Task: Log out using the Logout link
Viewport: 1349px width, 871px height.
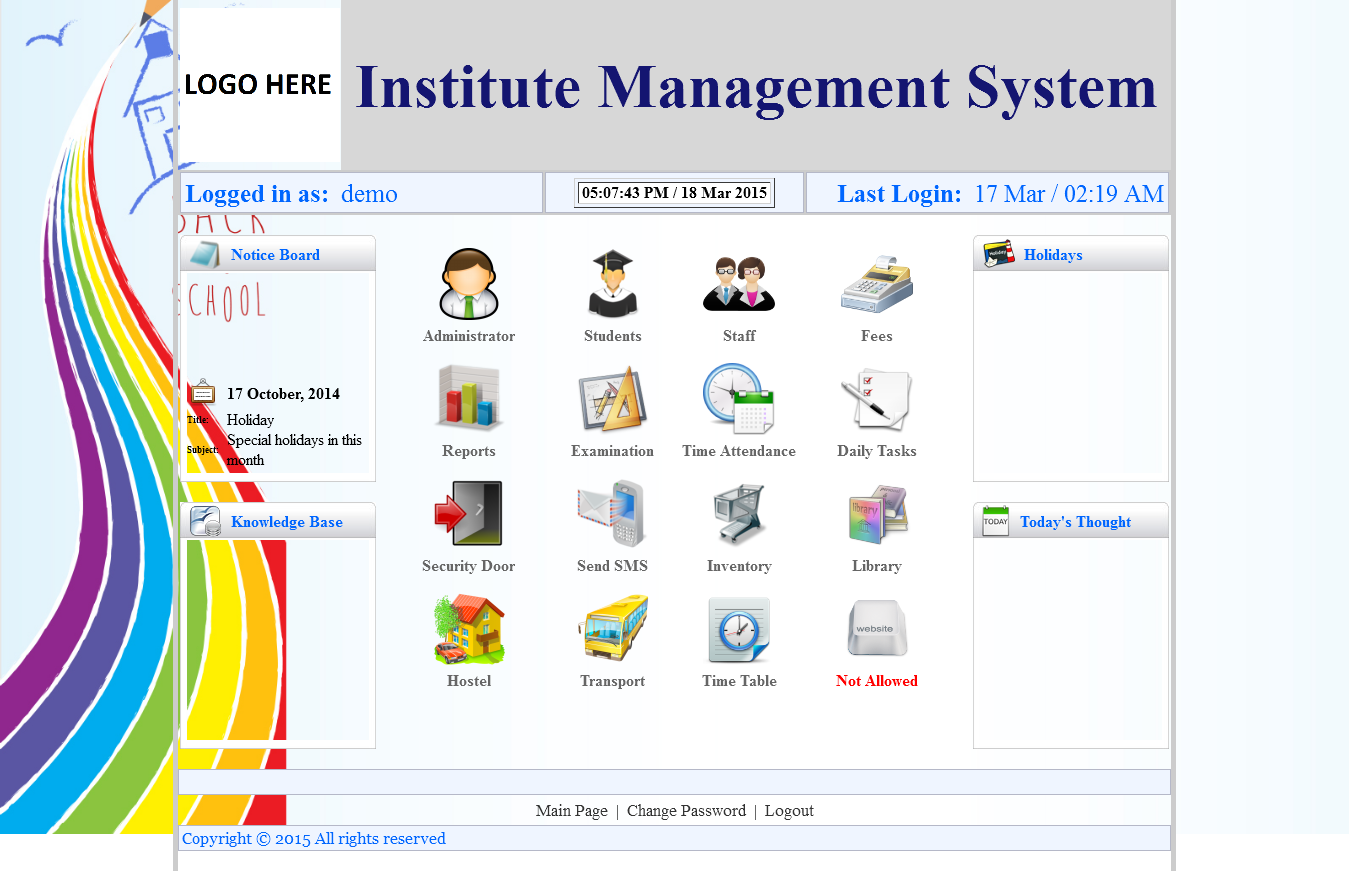Action: point(789,810)
